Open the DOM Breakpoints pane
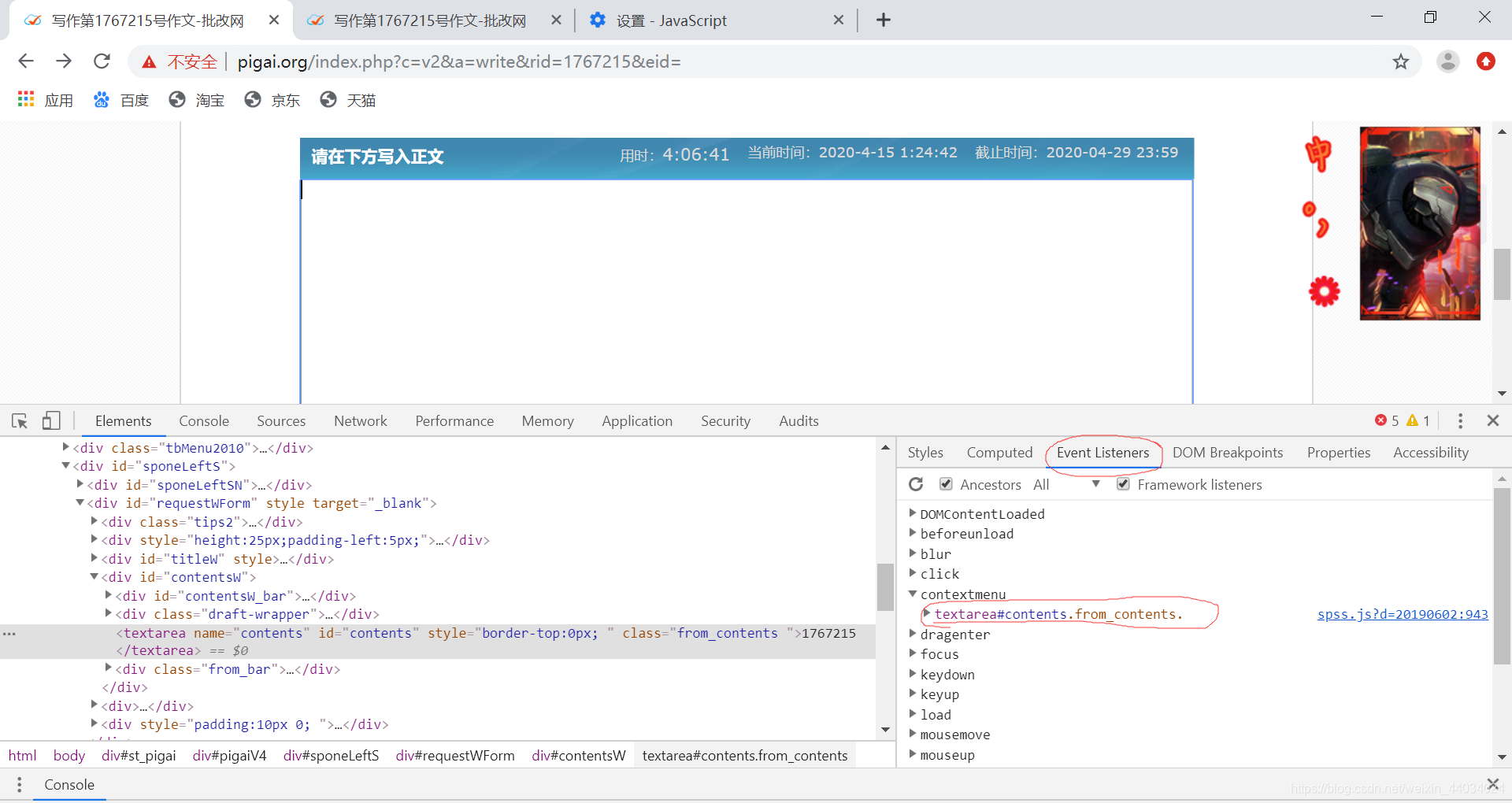1512x803 pixels. (1228, 453)
